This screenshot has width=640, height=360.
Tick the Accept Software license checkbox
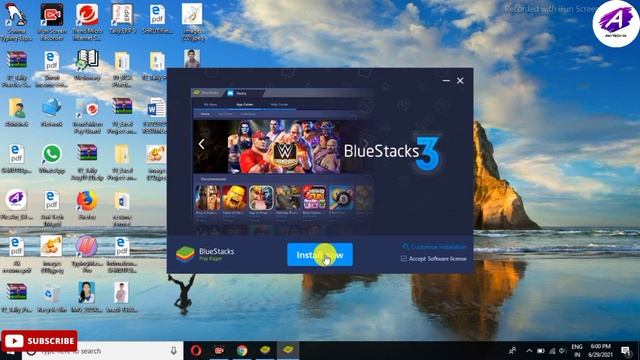[404, 258]
